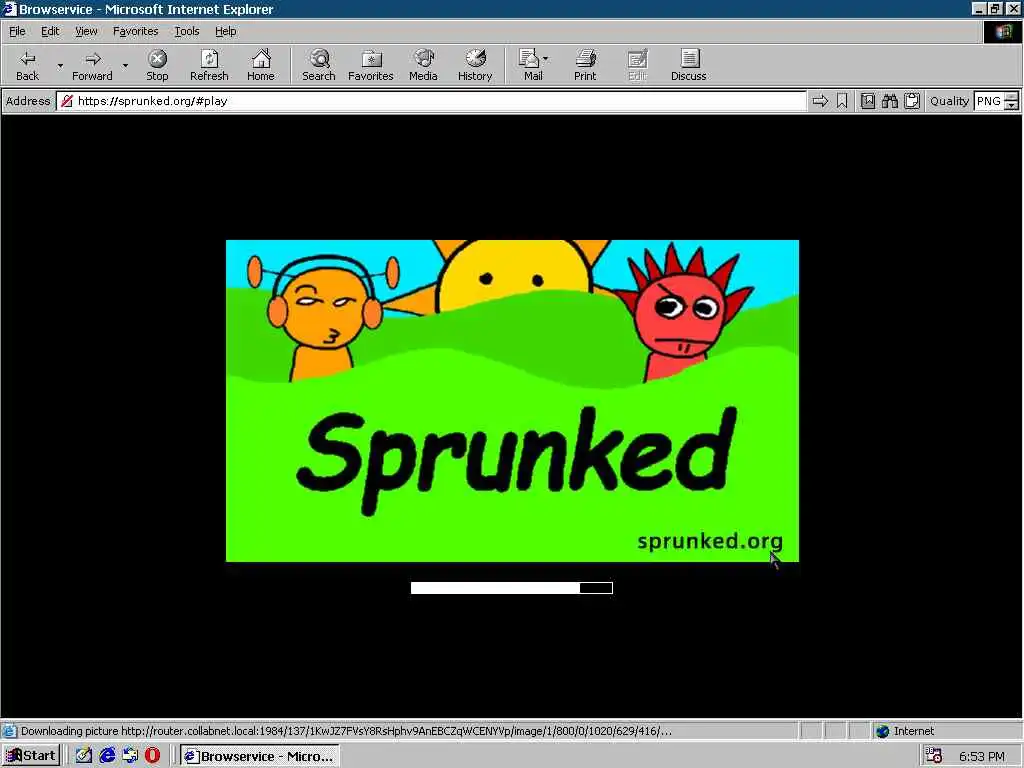Click the Edit toolbar button

pyautogui.click(x=637, y=65)
